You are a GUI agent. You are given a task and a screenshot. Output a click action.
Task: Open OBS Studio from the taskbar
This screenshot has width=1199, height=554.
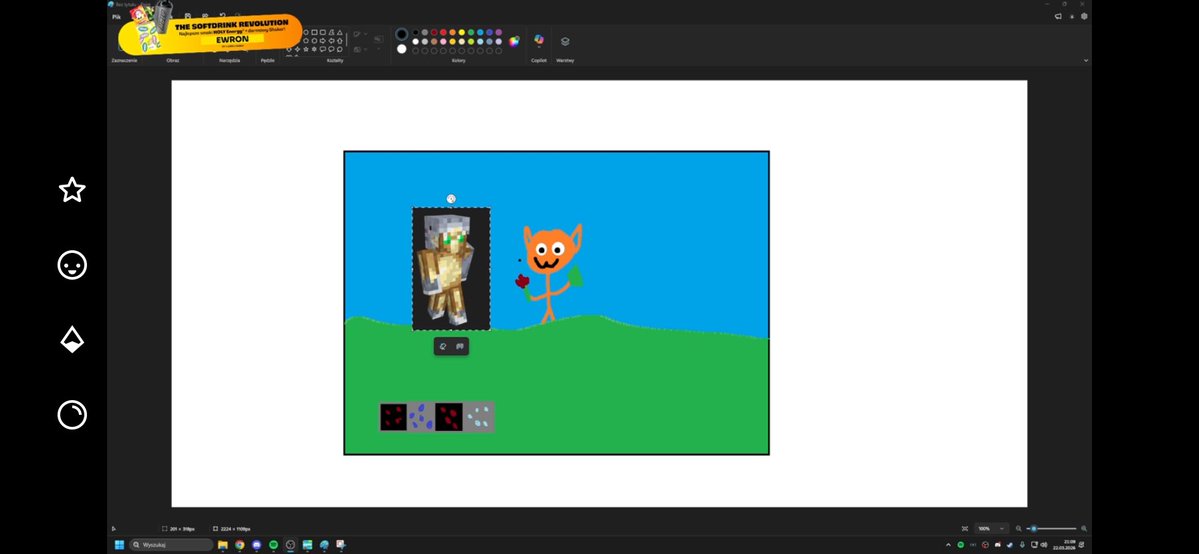pos(291,545)
